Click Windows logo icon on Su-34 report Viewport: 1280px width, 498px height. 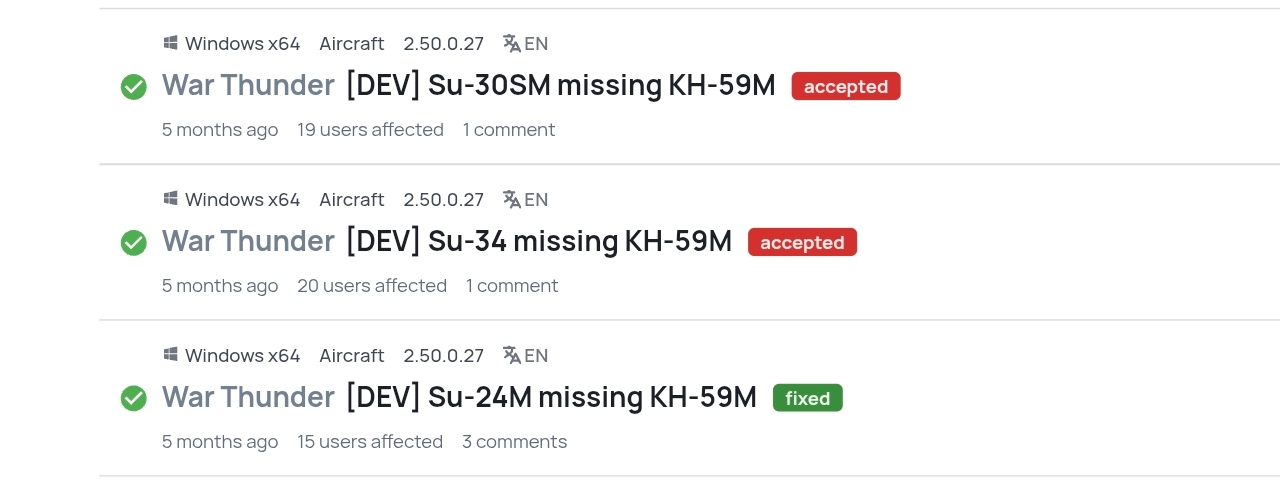coord(171,199)
